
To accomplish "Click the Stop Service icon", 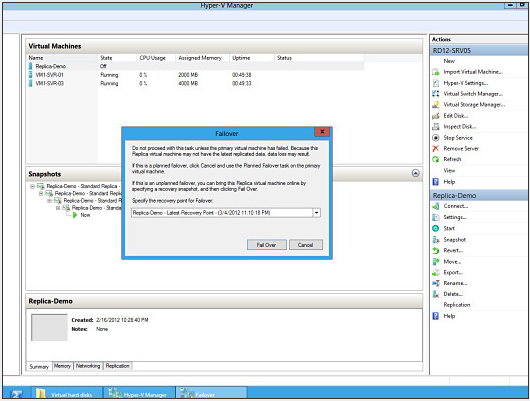I will tap(436, 138).
